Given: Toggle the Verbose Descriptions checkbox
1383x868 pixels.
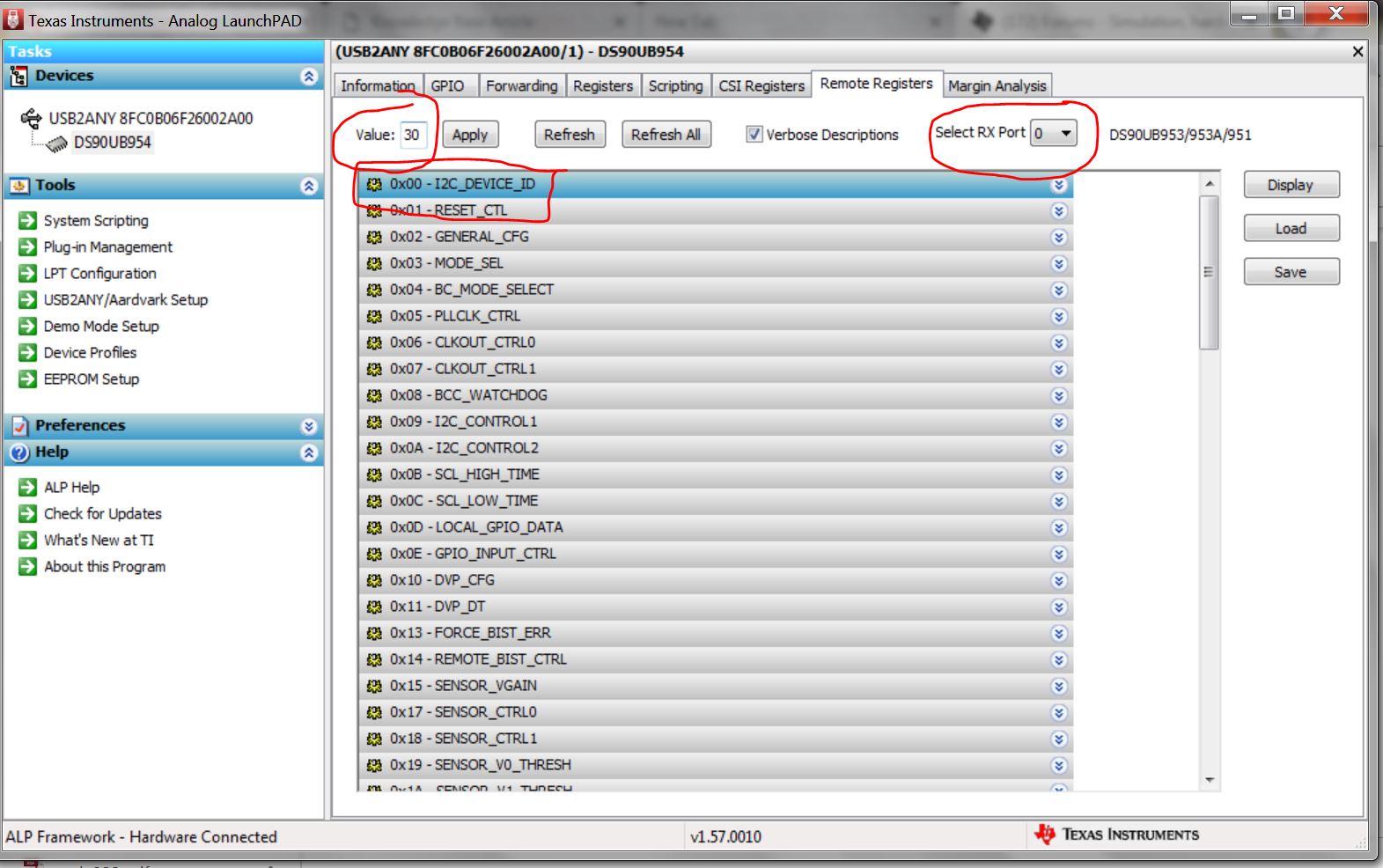Looking at the screenshot, I should pos(754,135).
